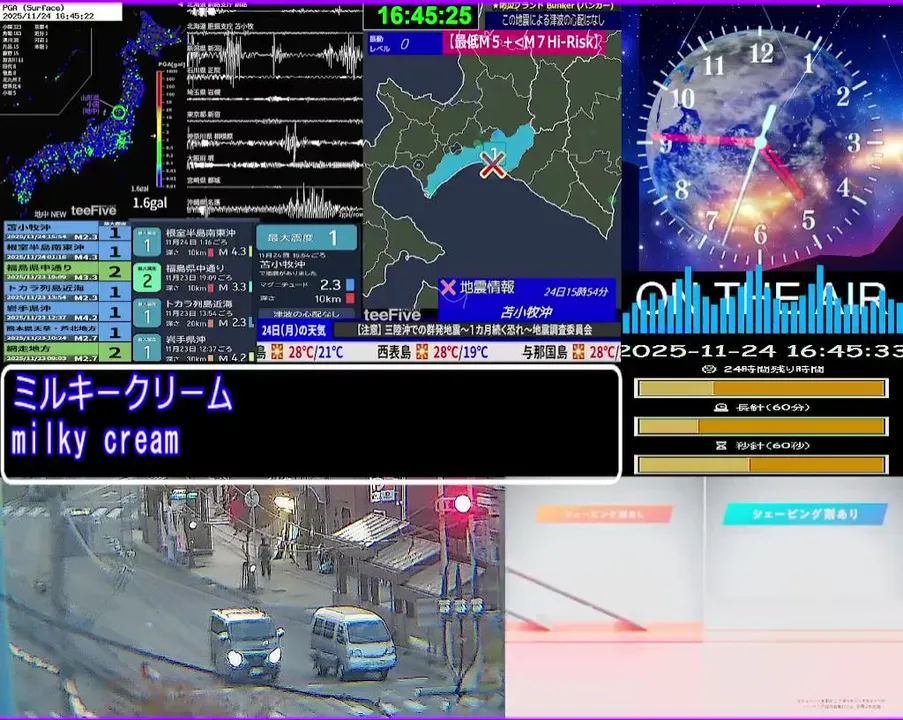Click the sun icon next to 与那国島 weather
Screen dimensions: 903x720
[578, 351]
